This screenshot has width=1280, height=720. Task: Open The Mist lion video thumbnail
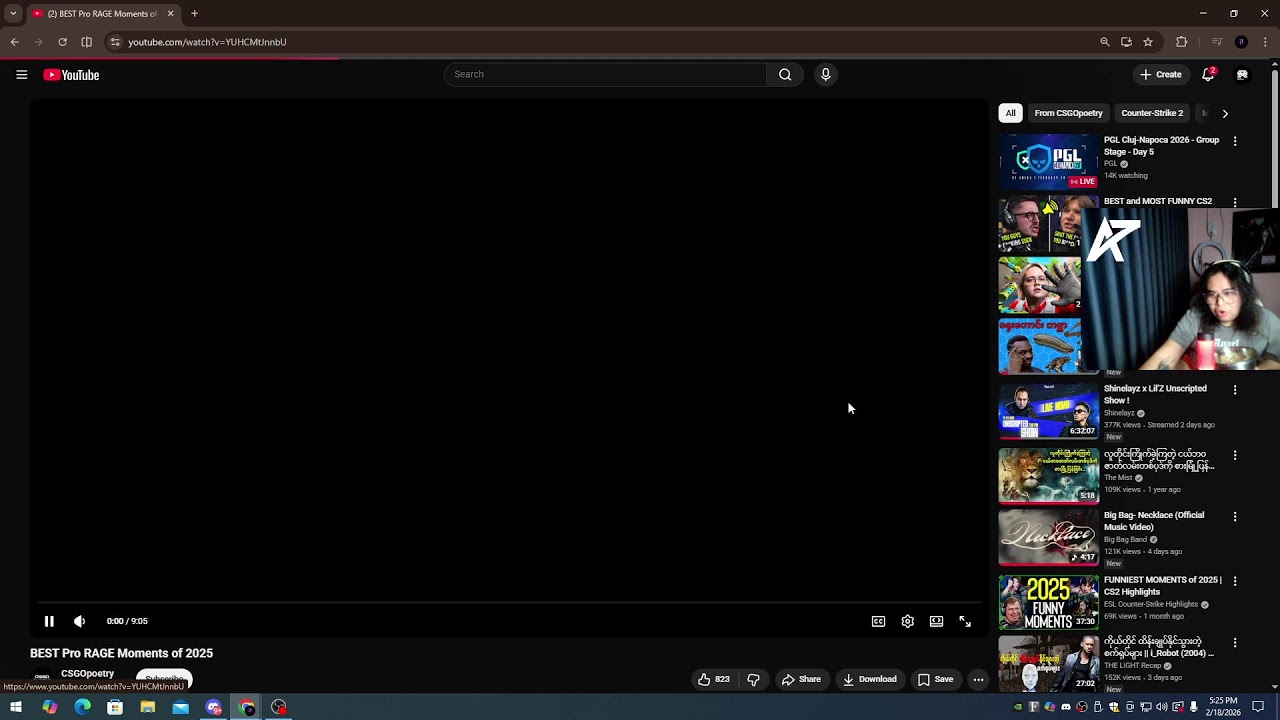pyautogui.click(x=1048, y=474)
